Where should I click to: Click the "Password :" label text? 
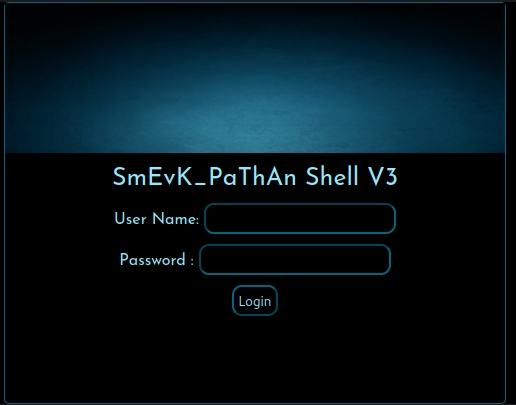pos(157,260)
